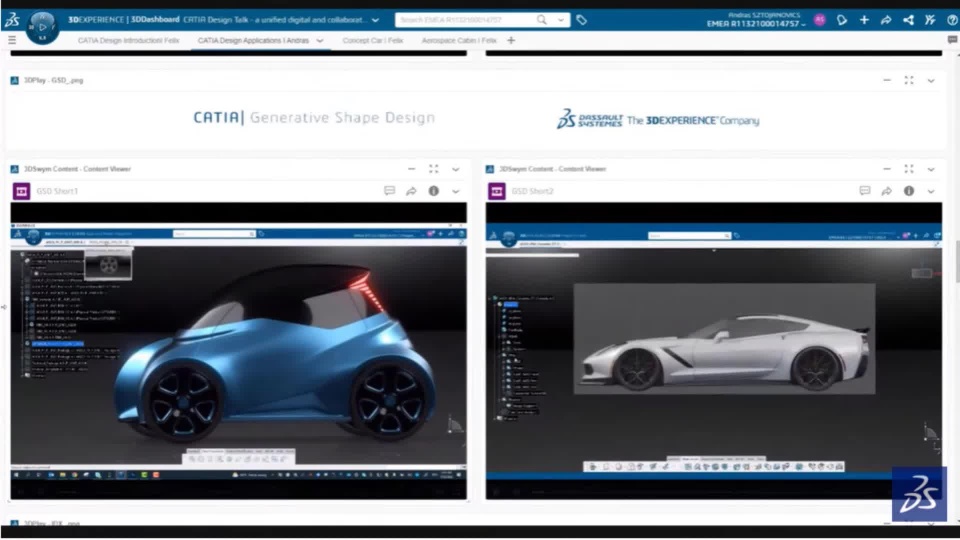Open the tools icon in top bar
The image size is (960, 540).
(x=930, y=20)
